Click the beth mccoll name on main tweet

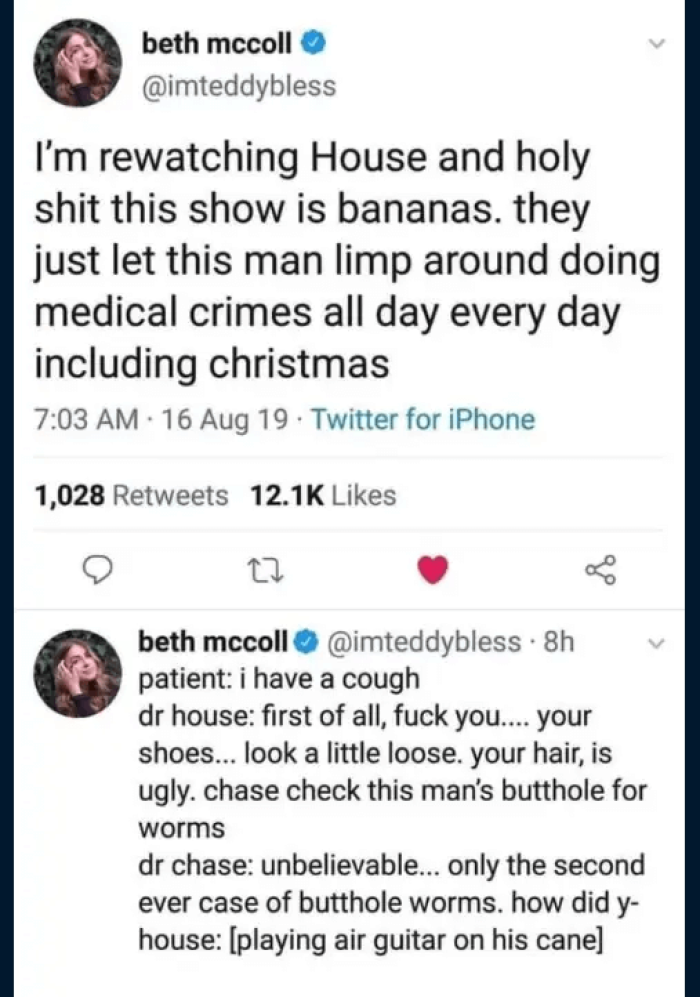tap(217, 43)
